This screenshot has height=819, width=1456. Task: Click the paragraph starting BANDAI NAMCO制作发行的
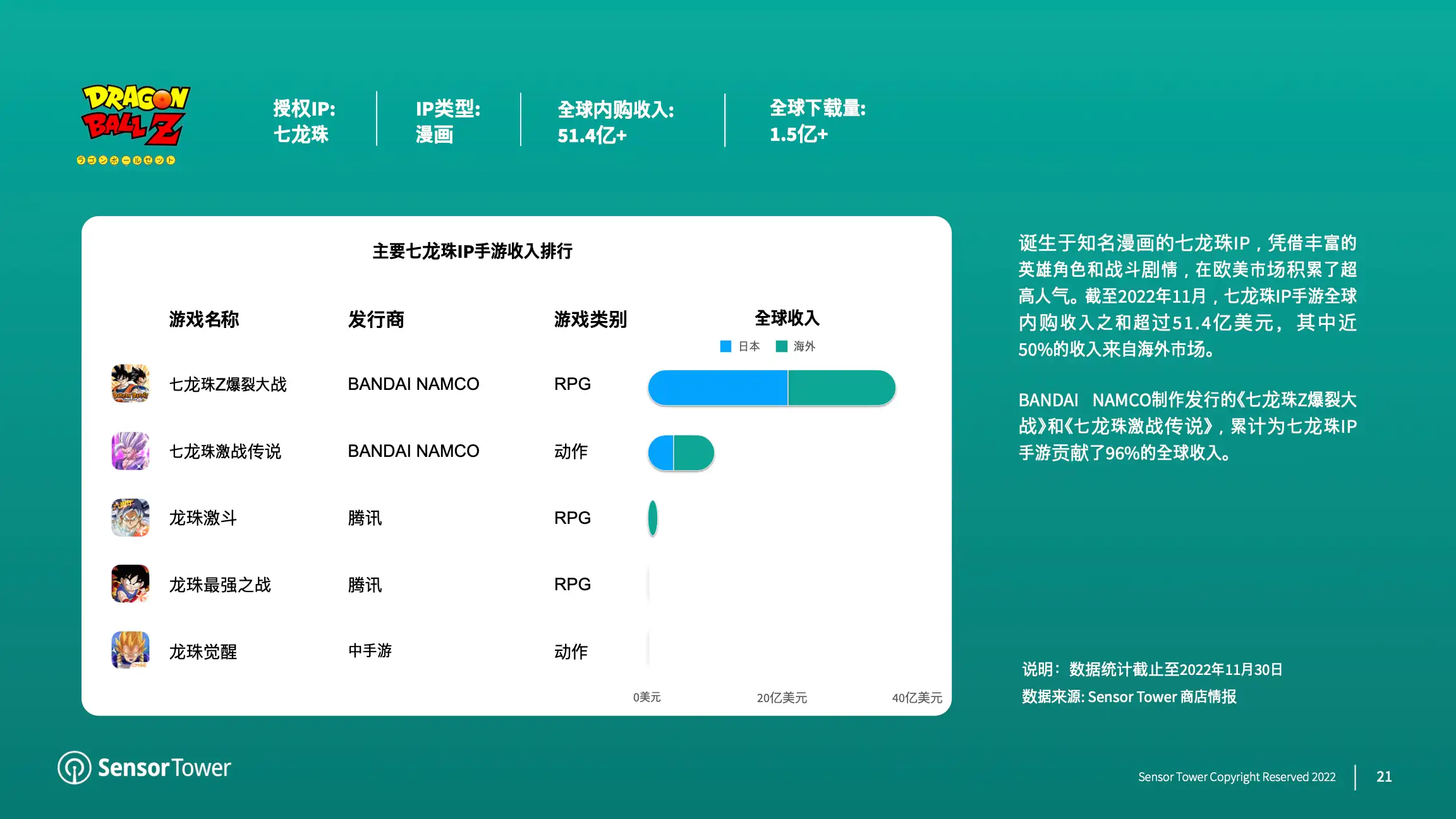point(1188,426)
